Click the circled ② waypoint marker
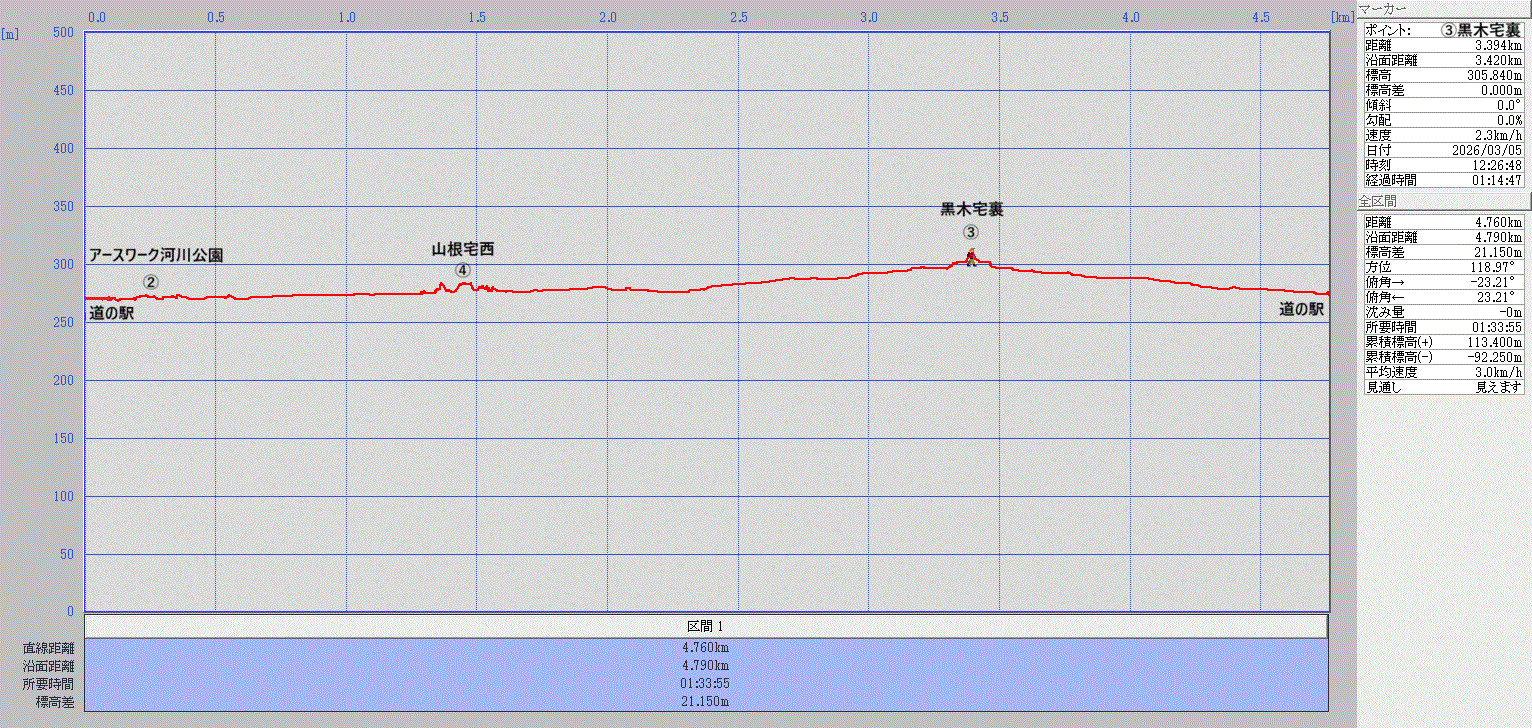Viewport: 1532px width, 728px height. (150, 282)
